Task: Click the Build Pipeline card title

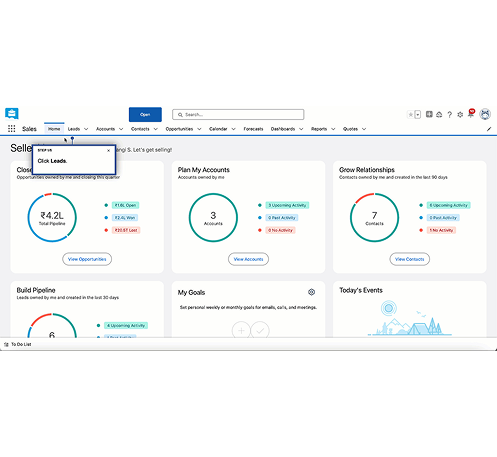Action: coord(36,290)
